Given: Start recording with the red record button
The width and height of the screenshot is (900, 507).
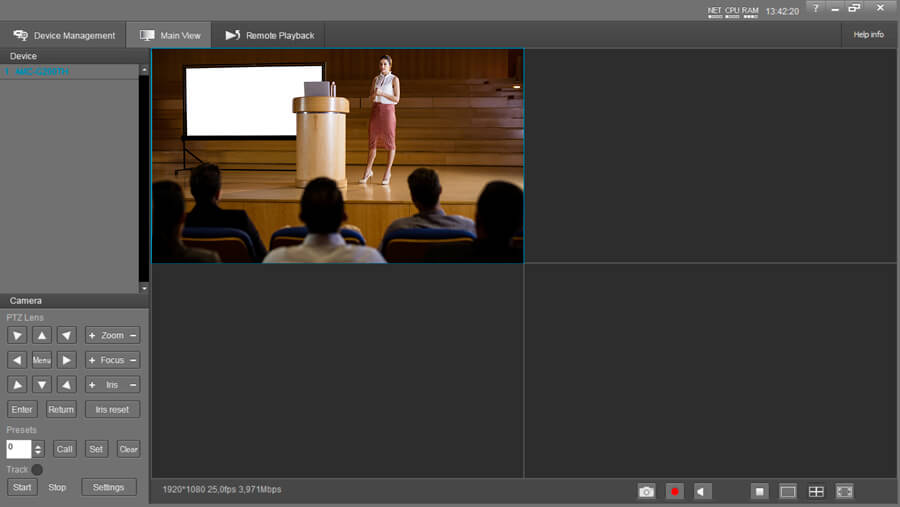Looking at the screenshot, I should 675,491.
